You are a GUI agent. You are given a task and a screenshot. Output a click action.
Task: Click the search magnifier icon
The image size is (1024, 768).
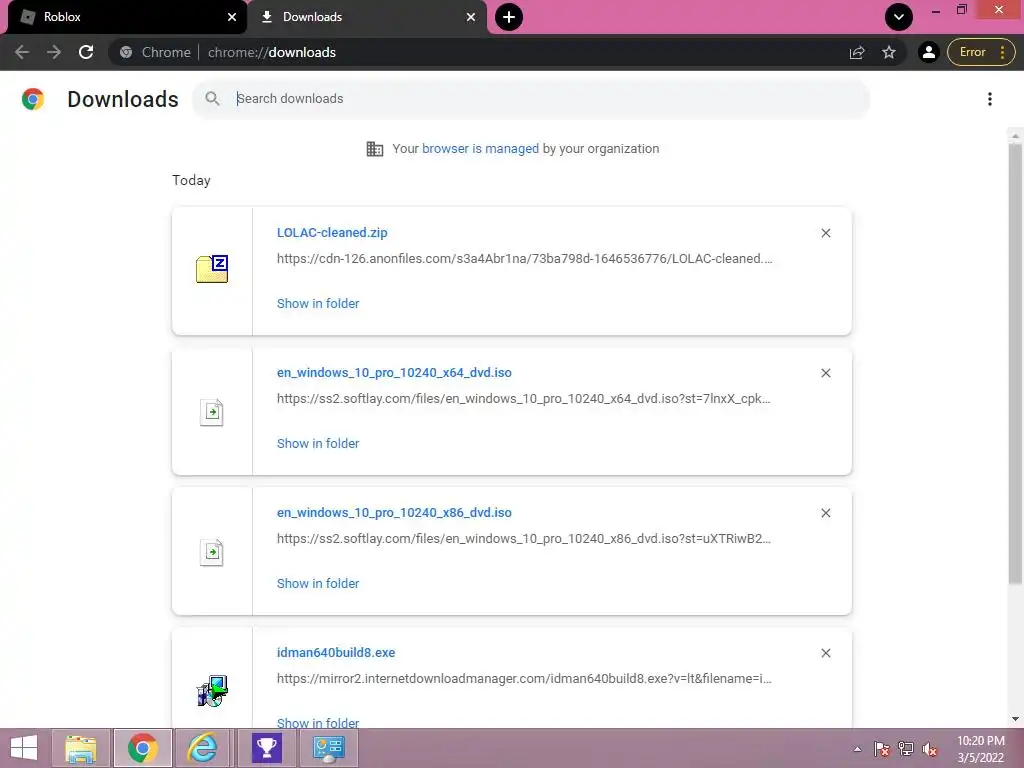(x=212, y=99)
